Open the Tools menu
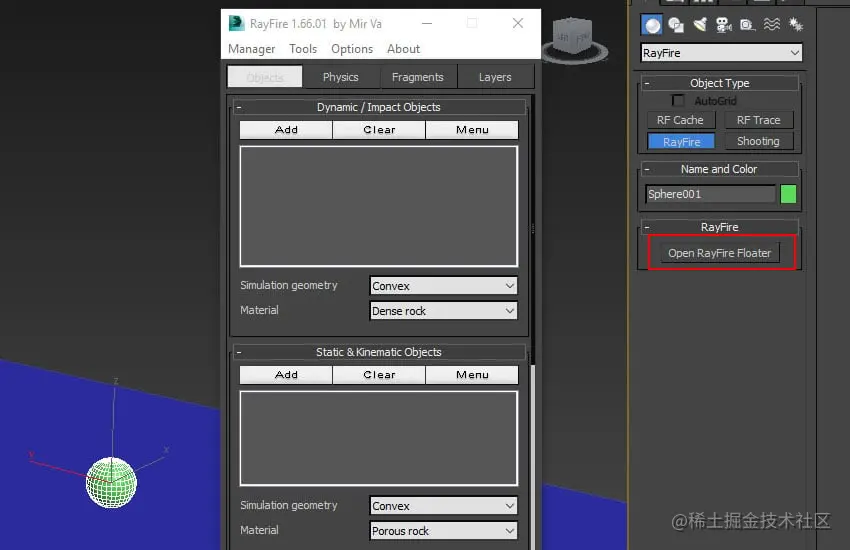 pos(303,49)
